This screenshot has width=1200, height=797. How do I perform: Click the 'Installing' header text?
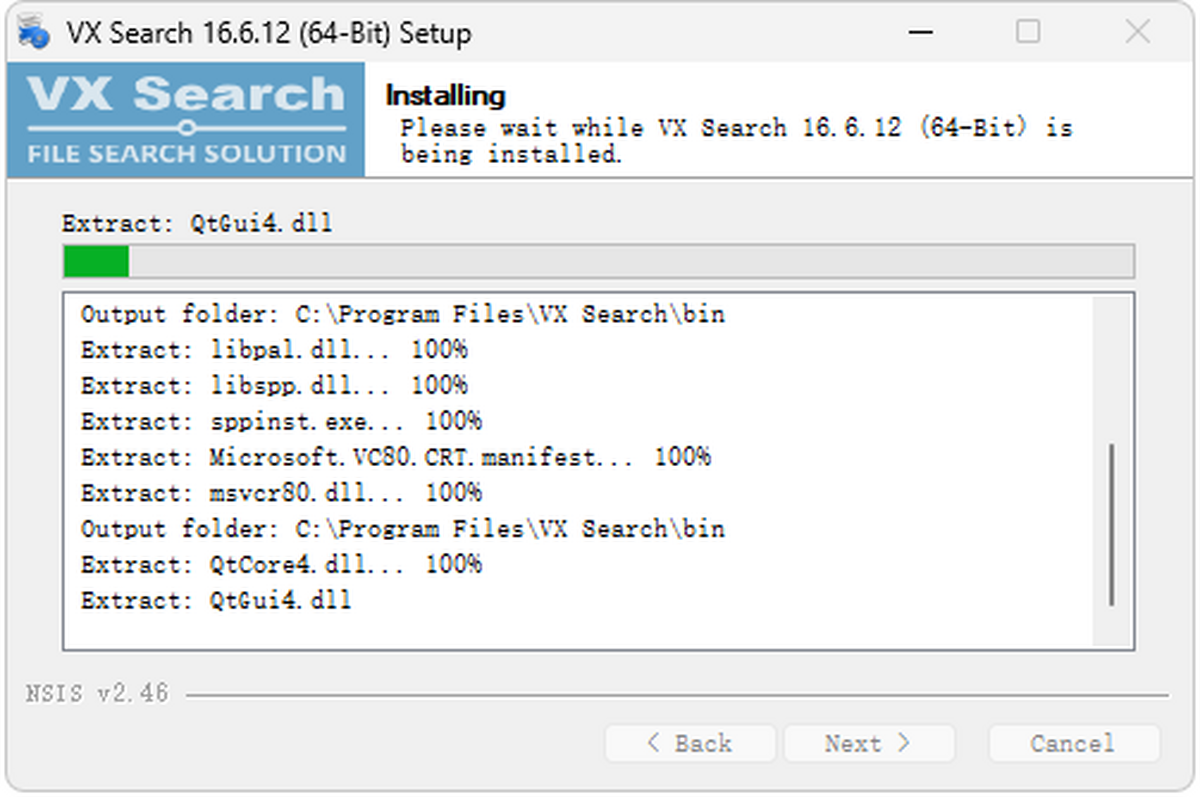(446, 95)
